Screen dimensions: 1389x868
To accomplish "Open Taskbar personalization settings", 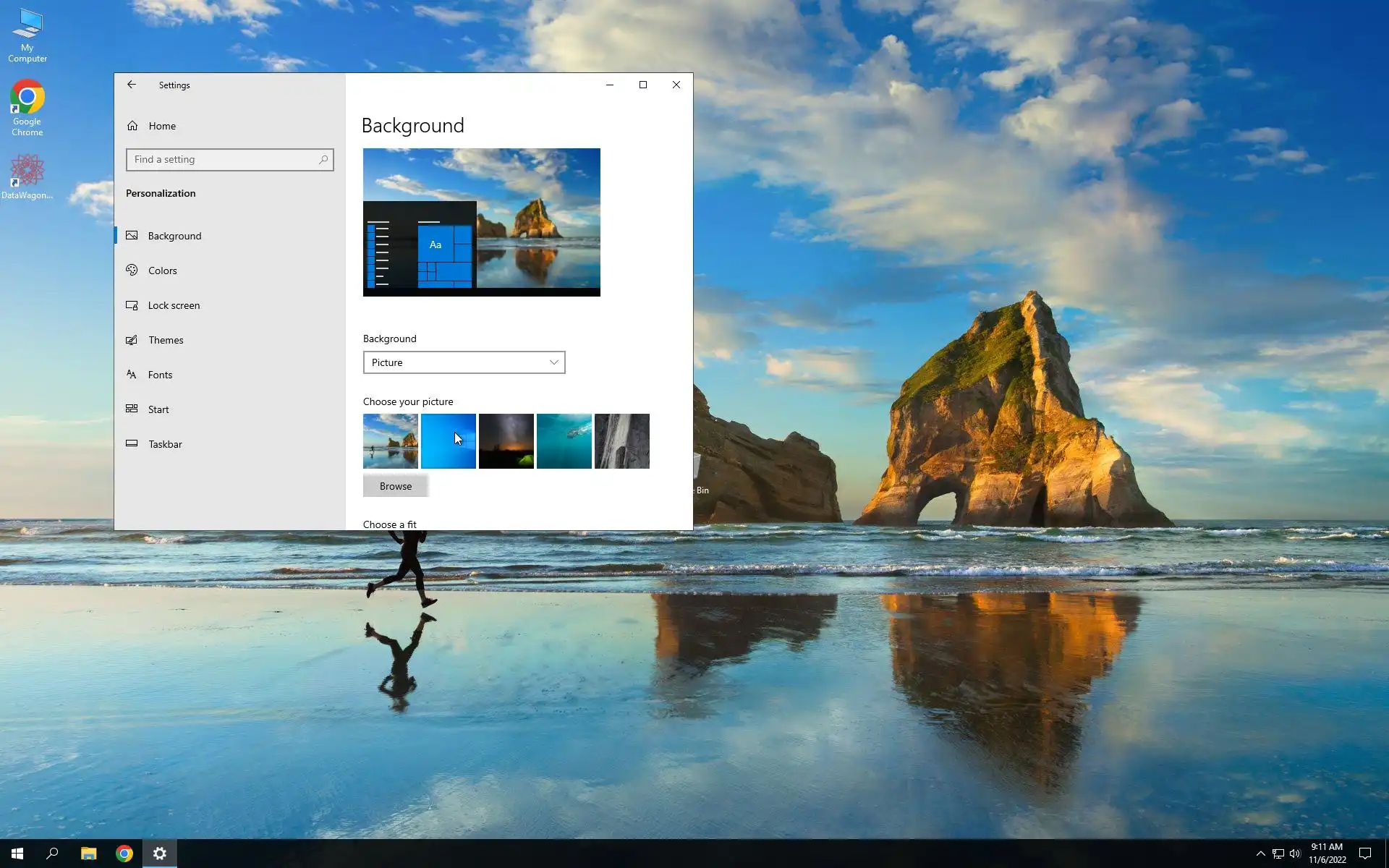I will [165, 444].
